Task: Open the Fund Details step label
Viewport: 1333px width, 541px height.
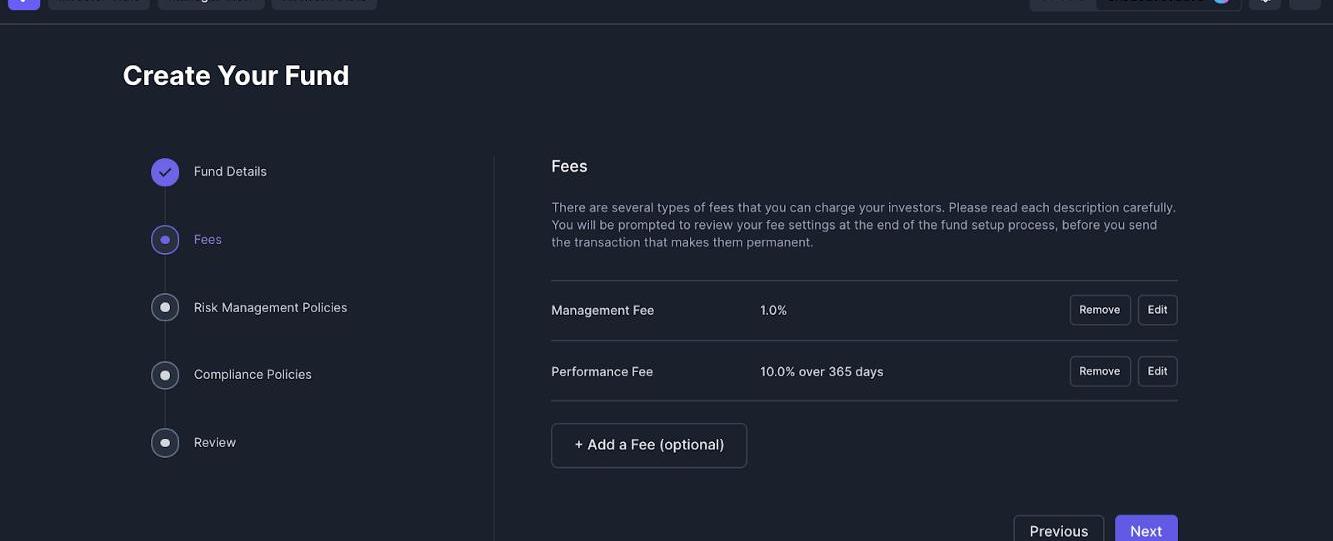Action: point(230,172)
